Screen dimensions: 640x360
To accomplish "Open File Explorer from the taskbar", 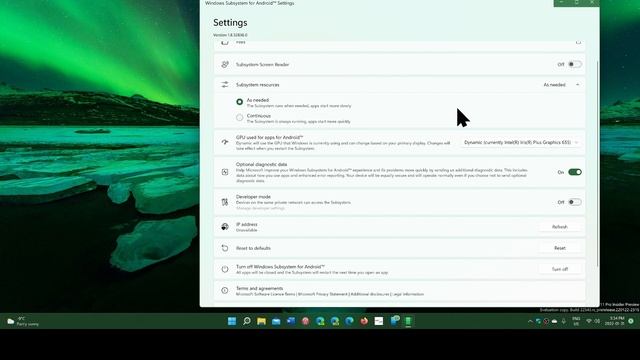I will click(261, 321).
